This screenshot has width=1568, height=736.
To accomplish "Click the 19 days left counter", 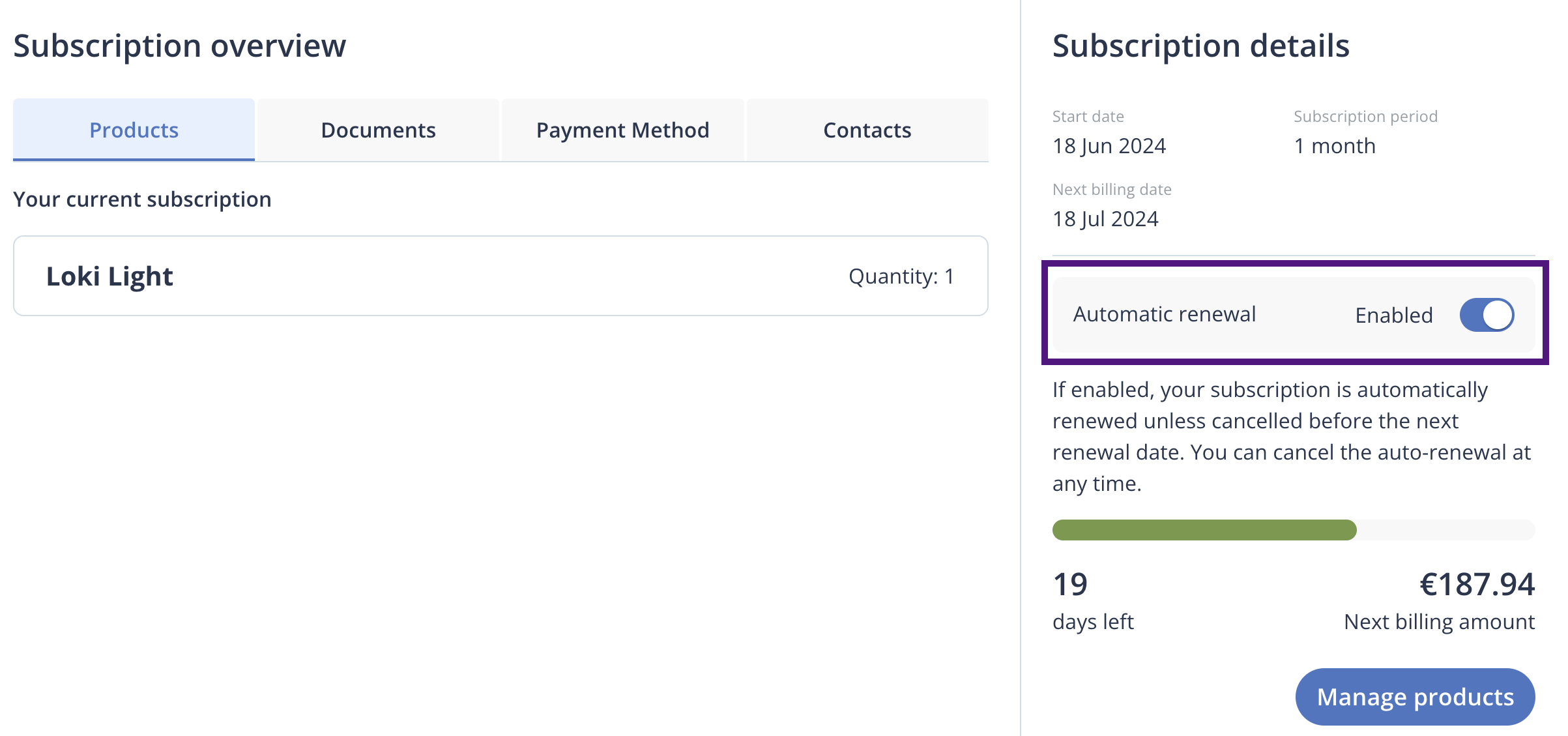I will point(1070,584).
